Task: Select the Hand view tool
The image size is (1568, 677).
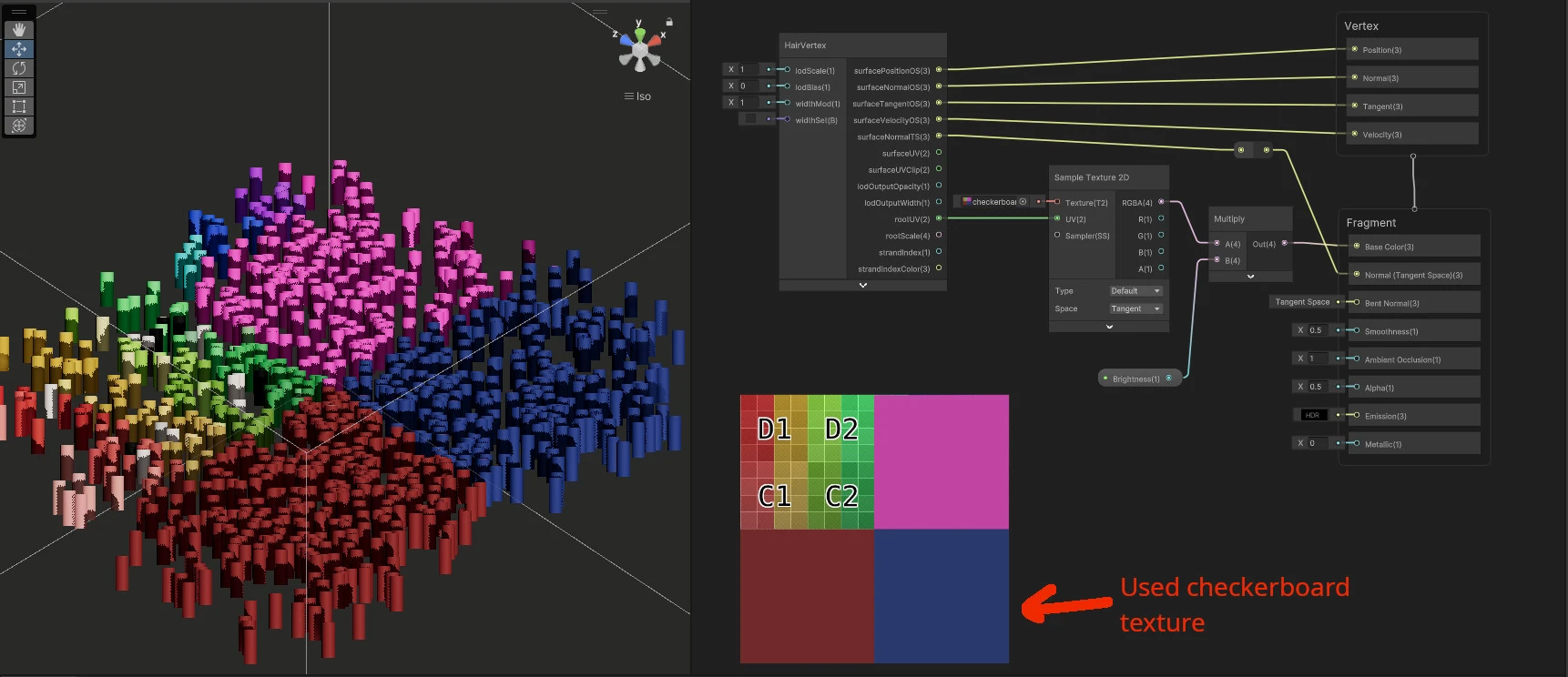Action: (x=19, y=30)
